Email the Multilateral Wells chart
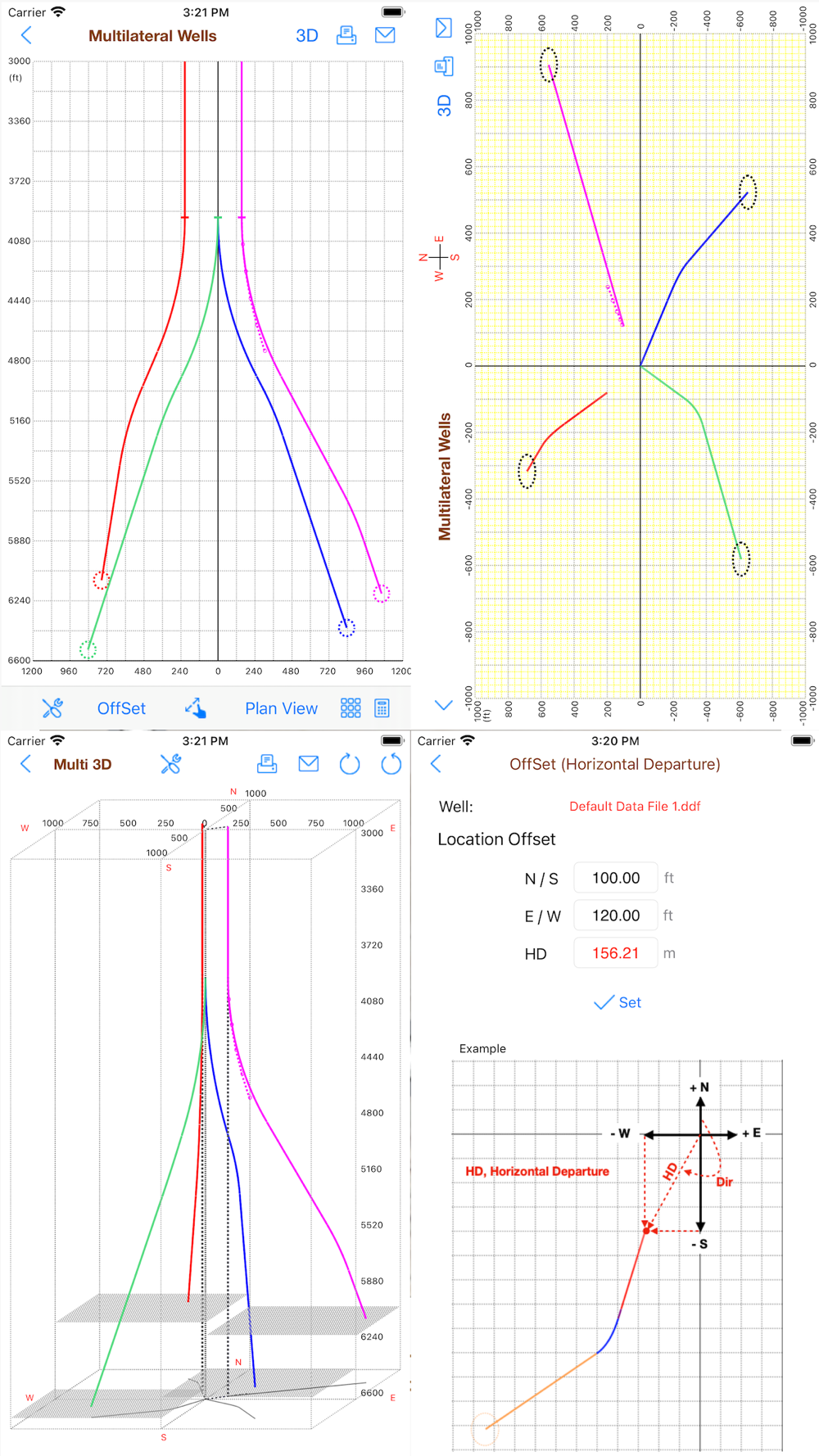 click(x=385, y=35)
